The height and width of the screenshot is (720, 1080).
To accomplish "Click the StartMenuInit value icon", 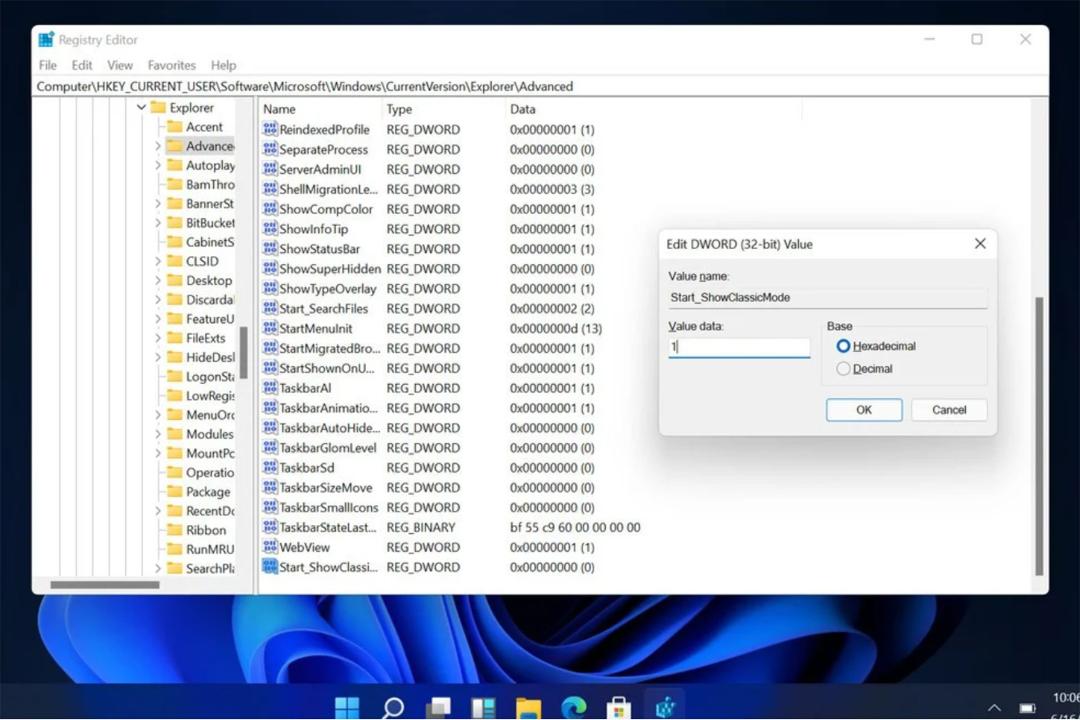I will [x=270, y=328].
